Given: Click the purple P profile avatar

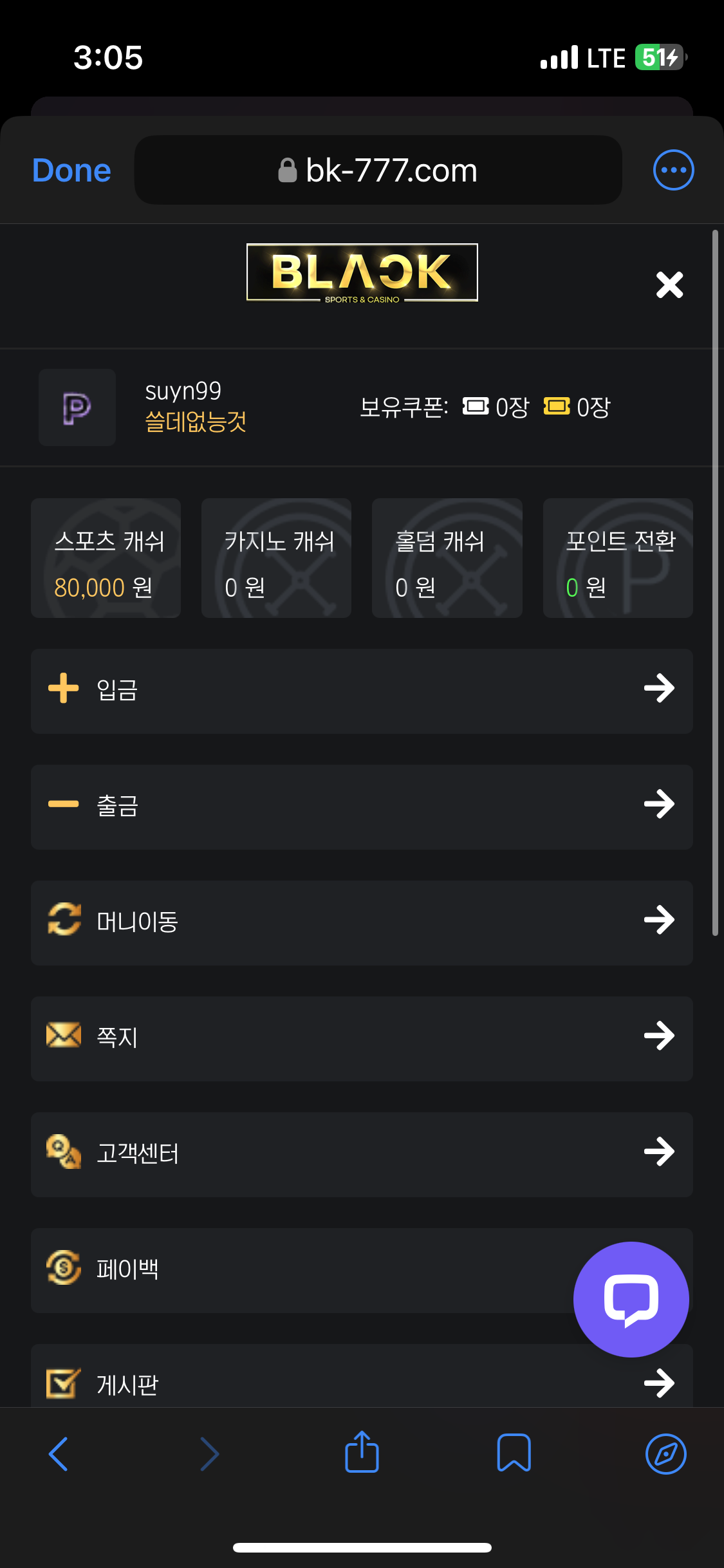Looking at the screenshot, I should point(77,407).
